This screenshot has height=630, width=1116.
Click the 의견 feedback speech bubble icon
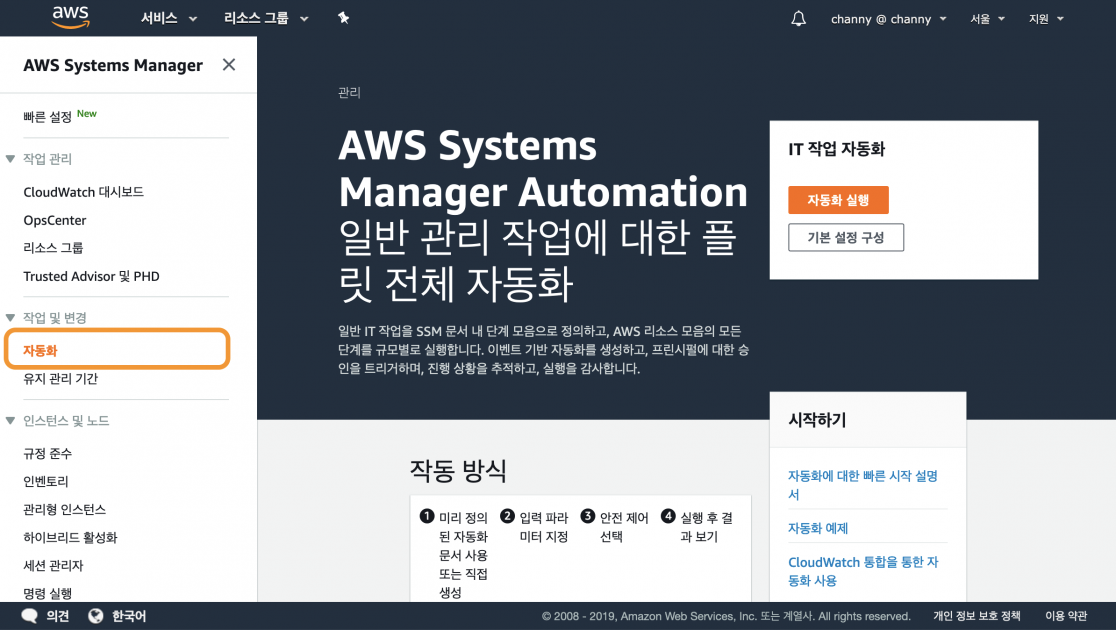point(30,615)
